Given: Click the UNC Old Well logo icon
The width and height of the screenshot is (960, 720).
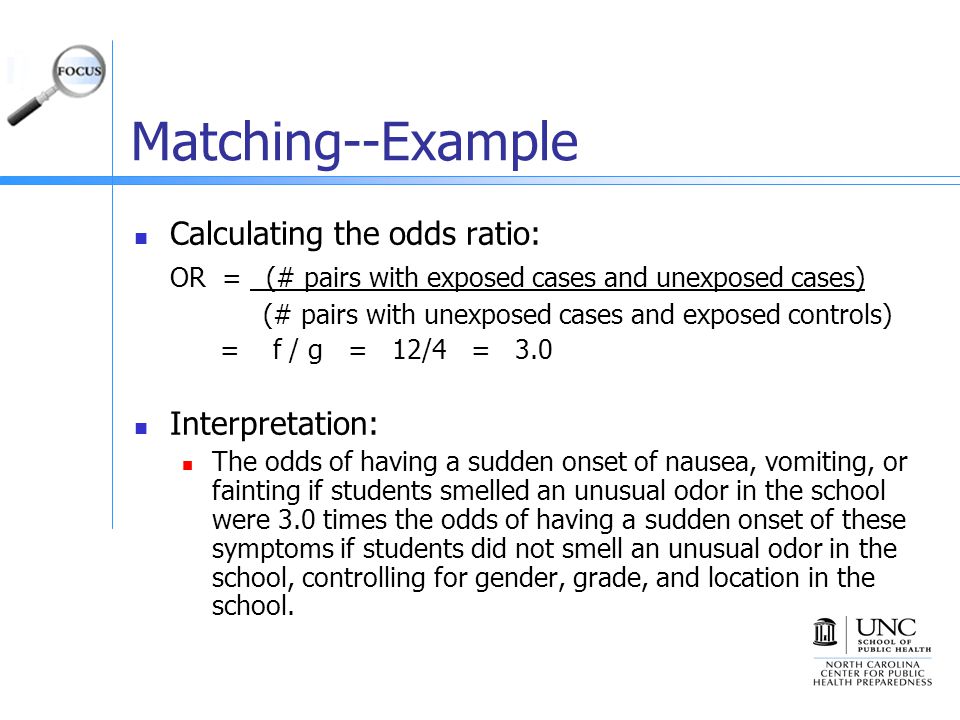Looking at the screenshot, I should (825, 632).
